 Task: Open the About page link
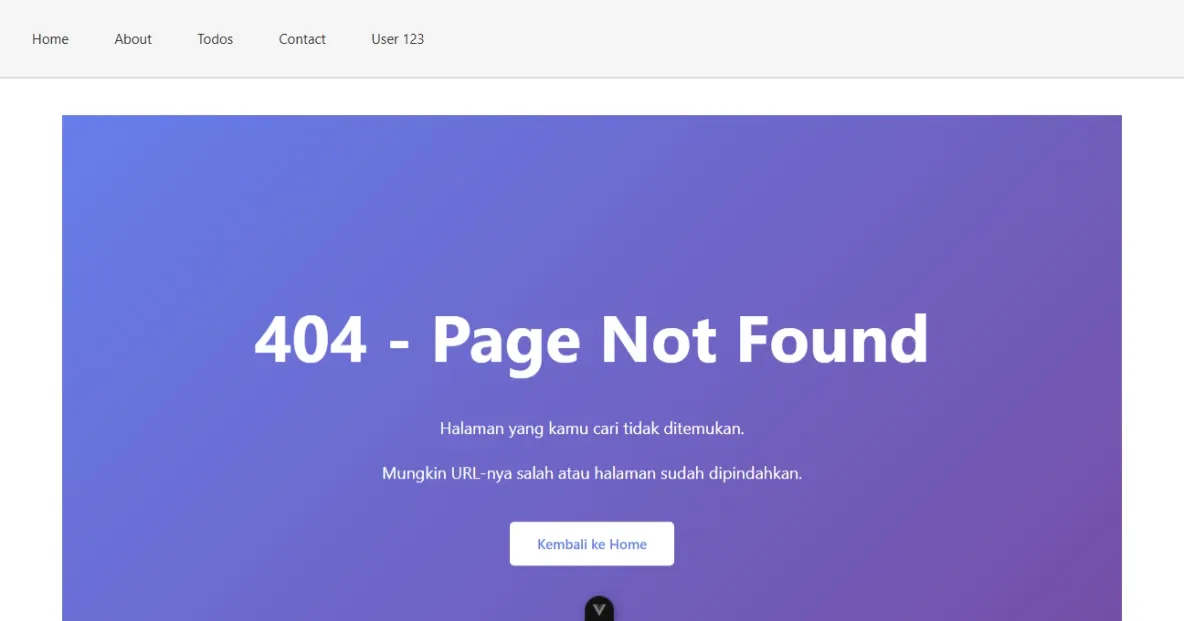[x=133, y=39]
